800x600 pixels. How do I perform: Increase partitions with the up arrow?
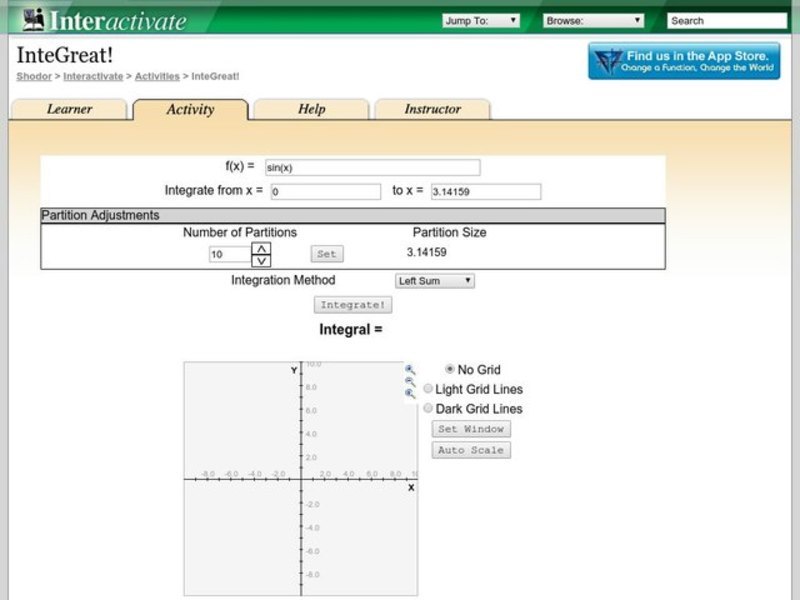click(x=260, y=248)
